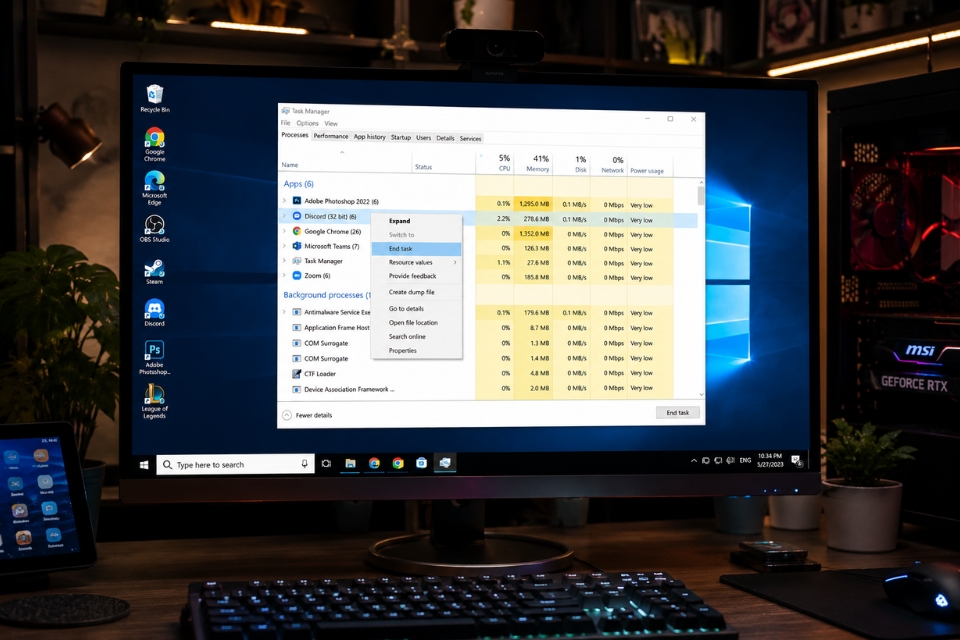Image resolution: width=960 pixels, height=640 pixels.
Task: Click the process list vertical scrollbar thumb
Action: tap(700, 196)
